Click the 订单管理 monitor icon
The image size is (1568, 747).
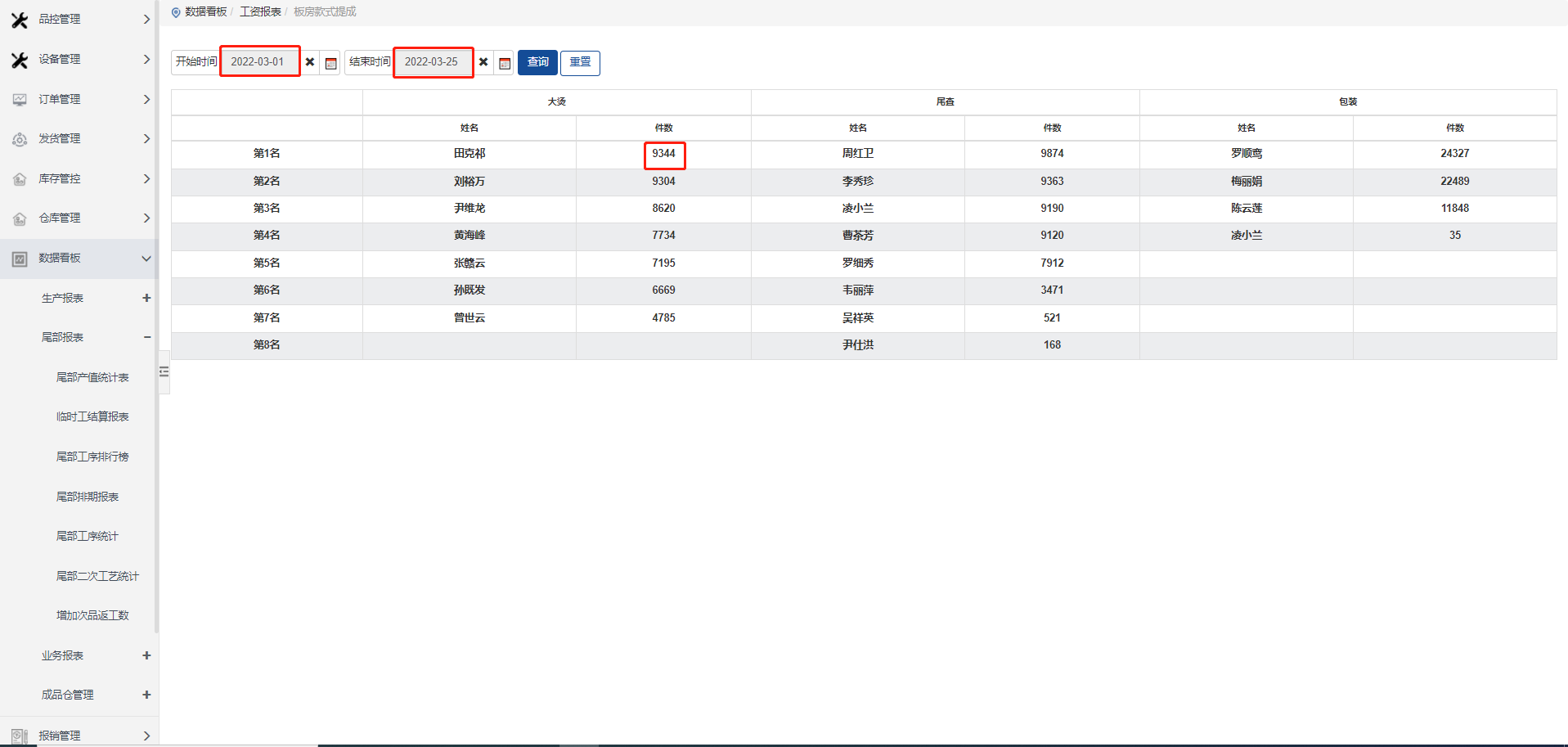20,100
